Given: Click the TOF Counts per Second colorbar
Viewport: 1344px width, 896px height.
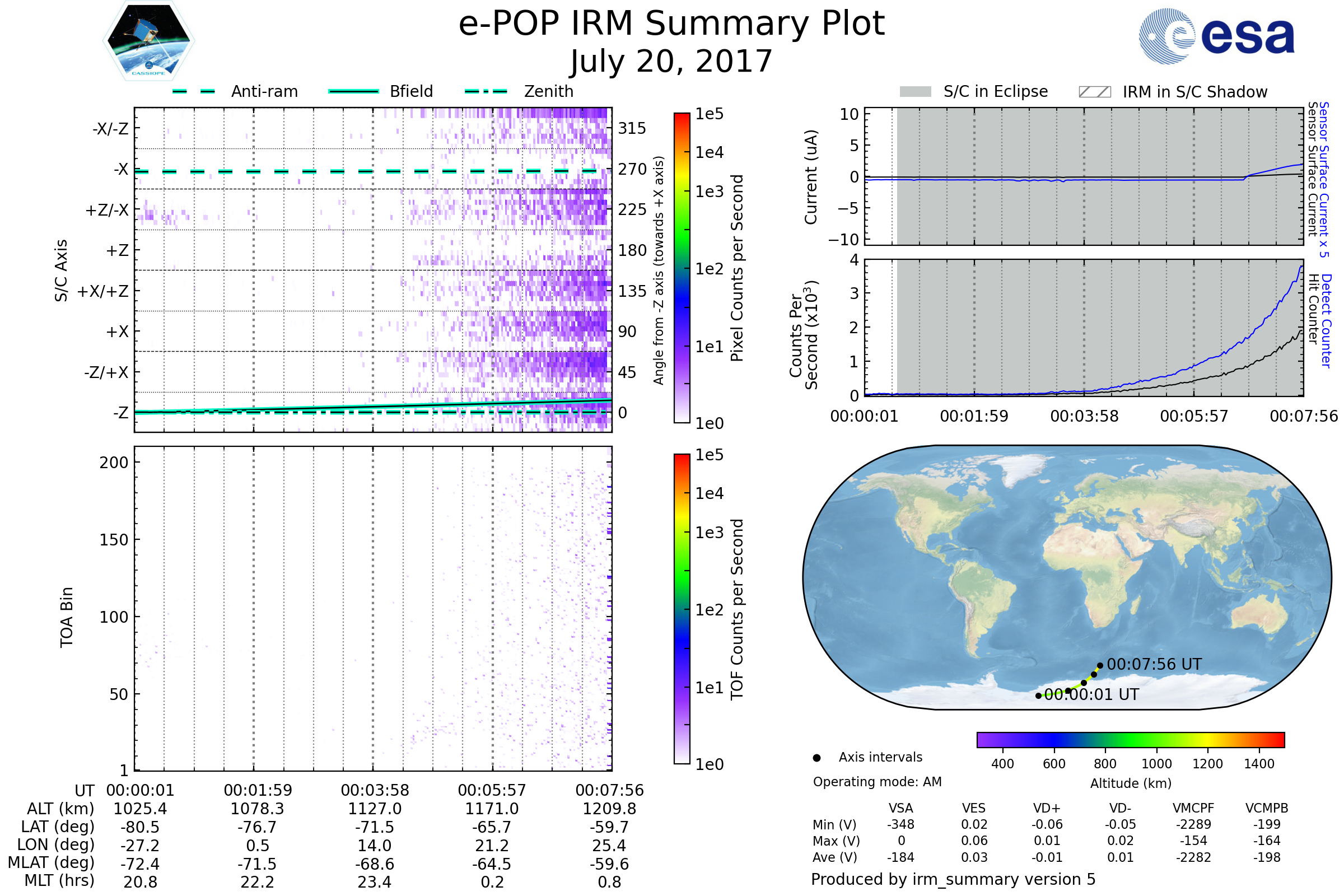Looking at the screenshot, I should click(x=682, y=609).
